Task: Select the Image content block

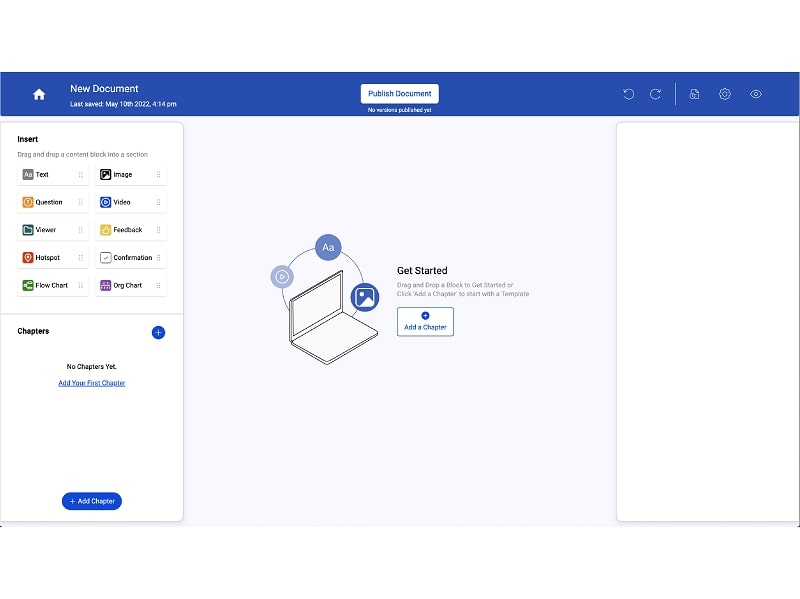Action: pos(131,174)
